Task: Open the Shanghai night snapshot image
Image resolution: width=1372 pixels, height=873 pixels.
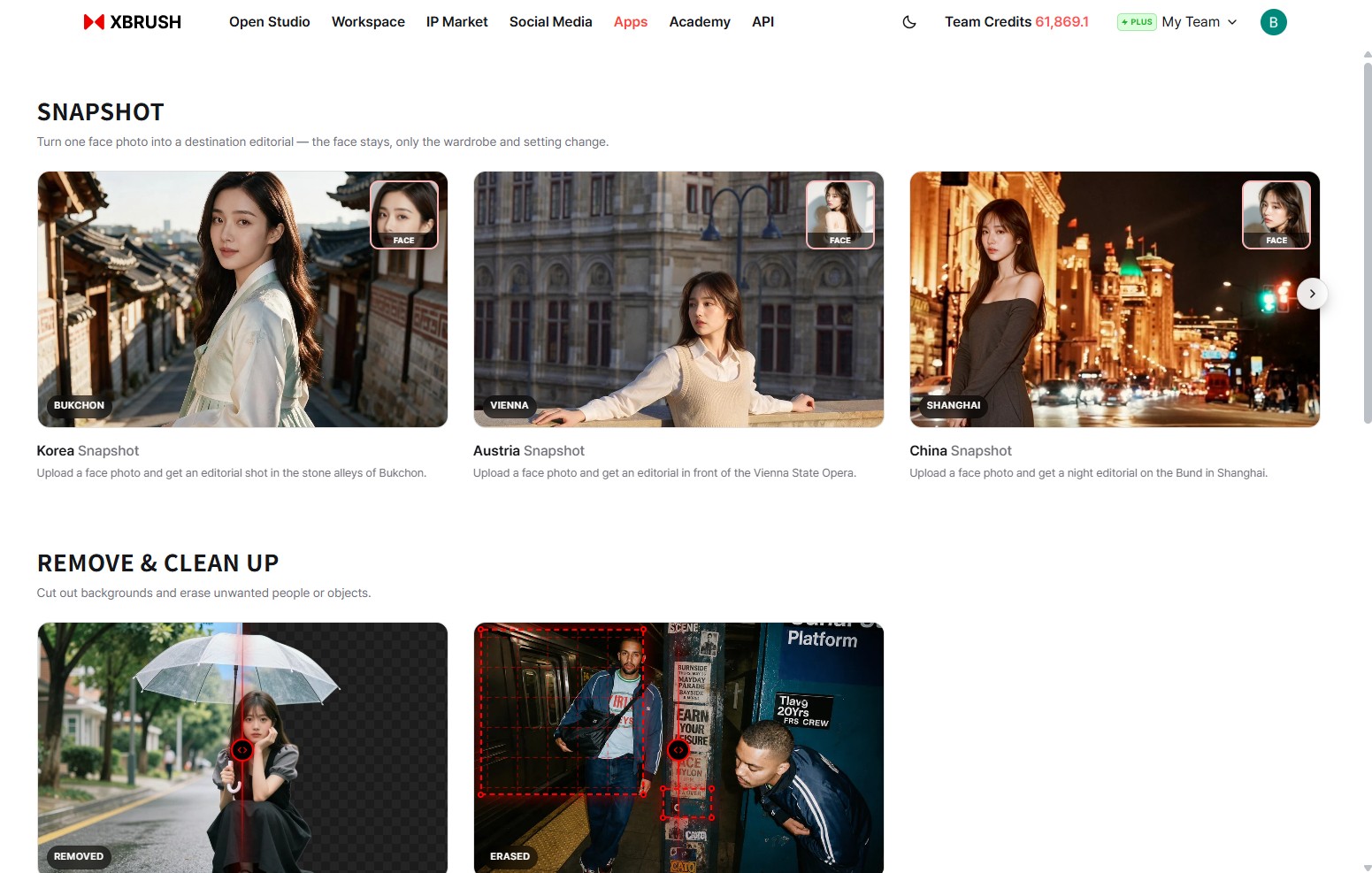Action: 1115,299
